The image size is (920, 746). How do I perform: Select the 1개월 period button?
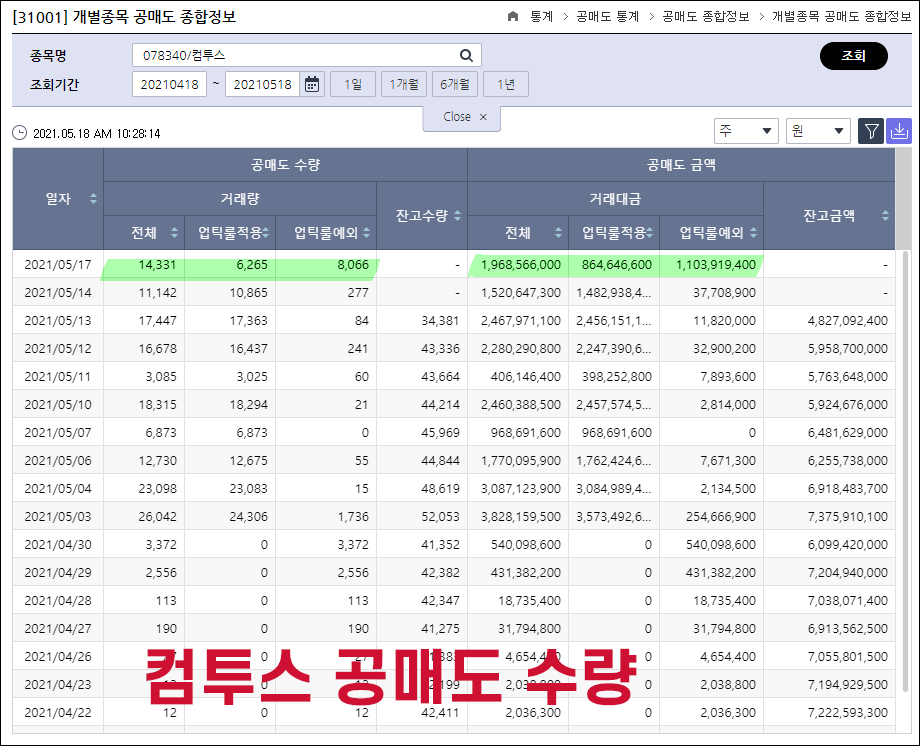pyautogui.click(x=404, y=85)
